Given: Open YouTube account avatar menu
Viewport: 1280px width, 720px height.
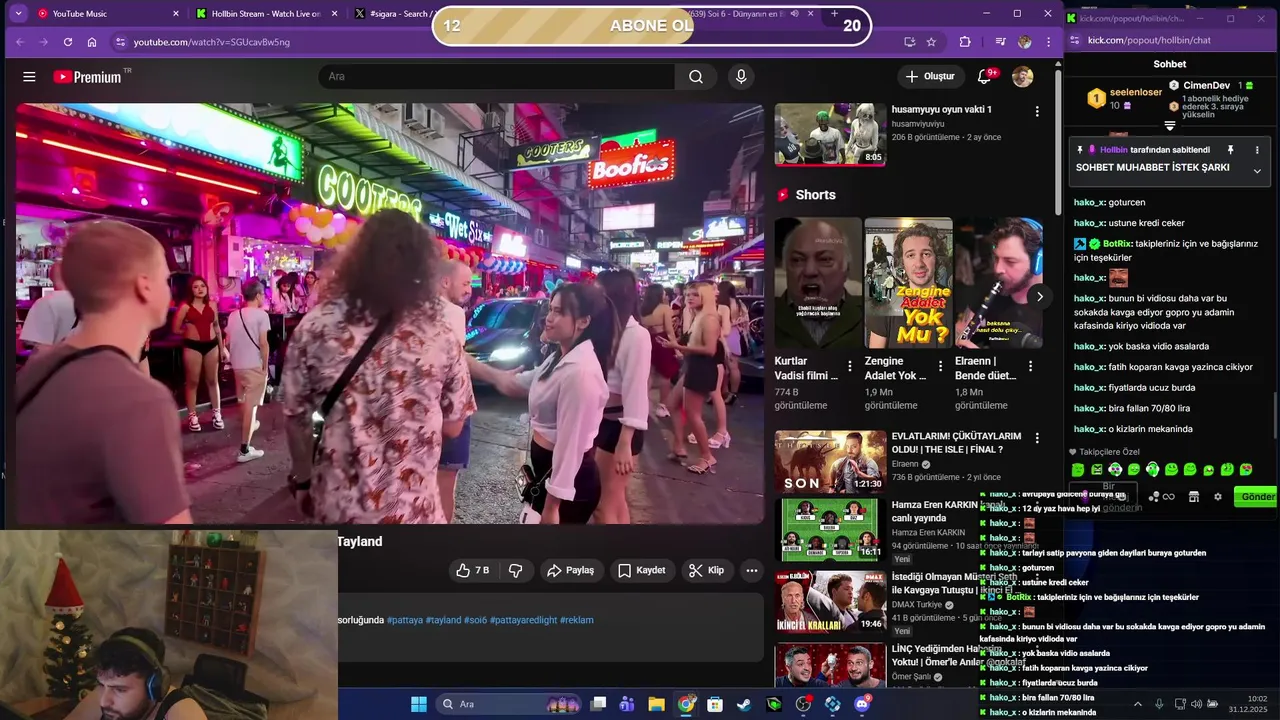Looking at the screenshot, I should point(1022,77).
